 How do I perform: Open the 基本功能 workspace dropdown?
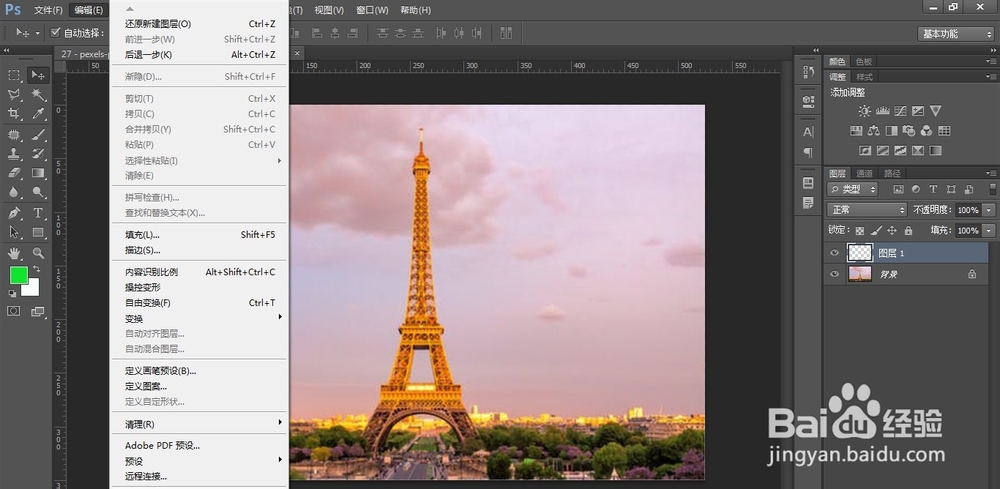956,34
